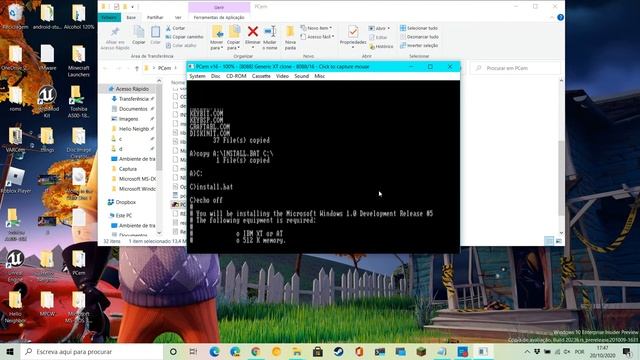Click the file list vertical scrollbar

click(562, 178)
